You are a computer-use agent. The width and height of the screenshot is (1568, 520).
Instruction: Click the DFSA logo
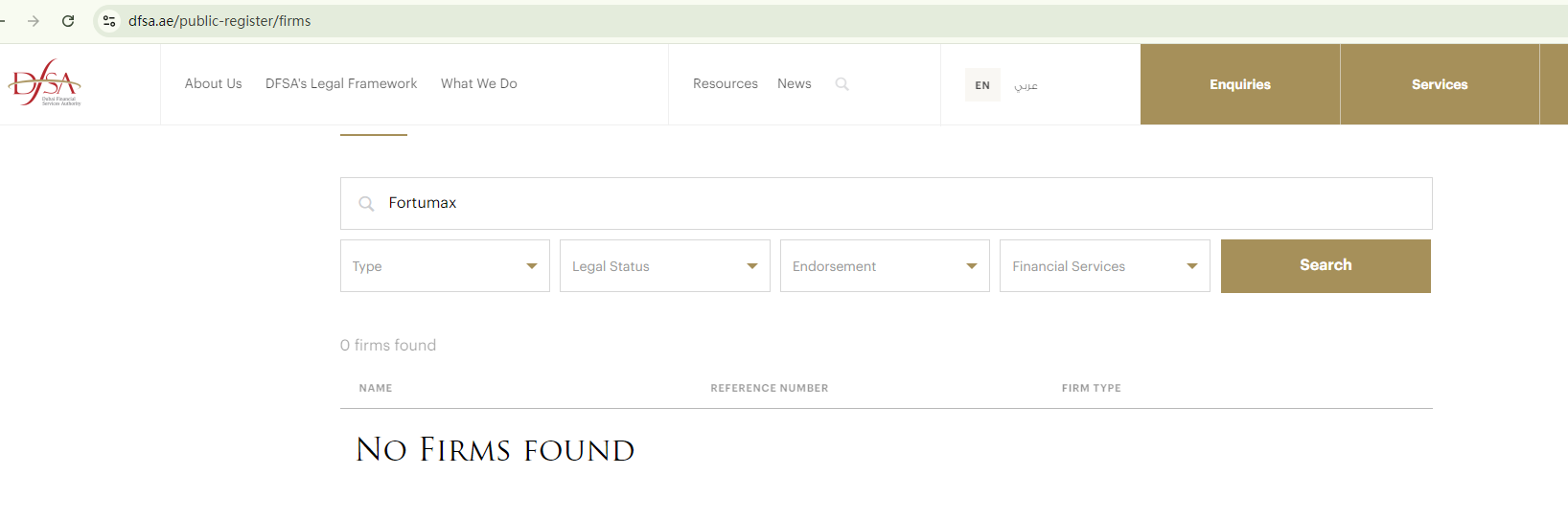tap(45, 83)
